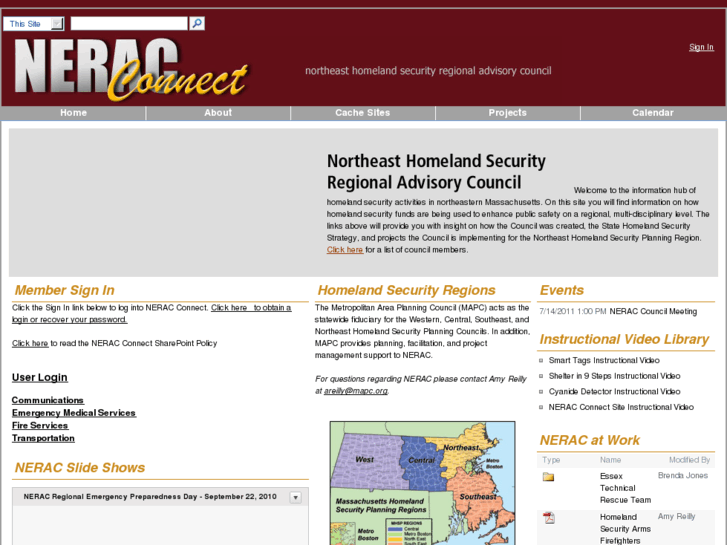Sort by Name column header
Viewport: 727px width, 545px height.
pos(610,460)
